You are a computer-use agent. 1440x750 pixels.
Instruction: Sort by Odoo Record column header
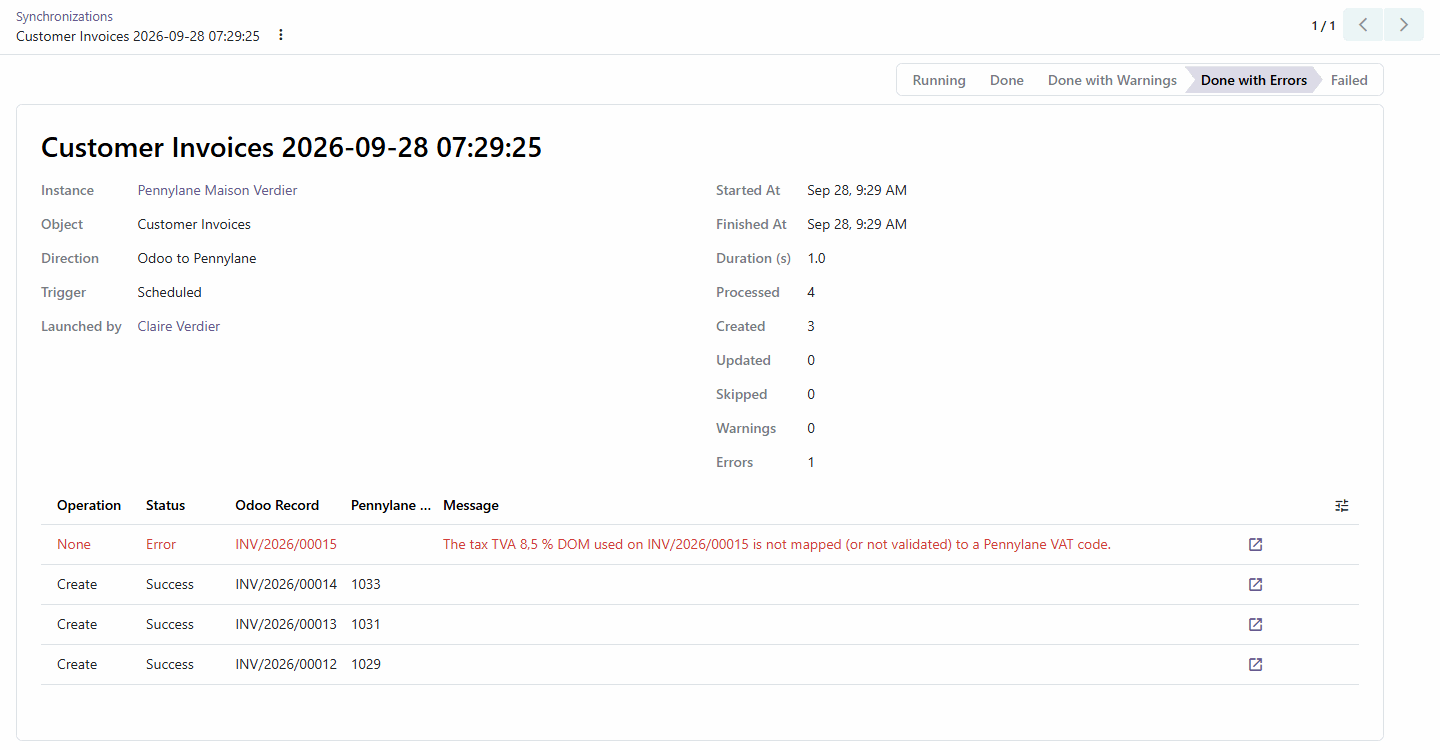pyautogui.click(x=277, y=505)
